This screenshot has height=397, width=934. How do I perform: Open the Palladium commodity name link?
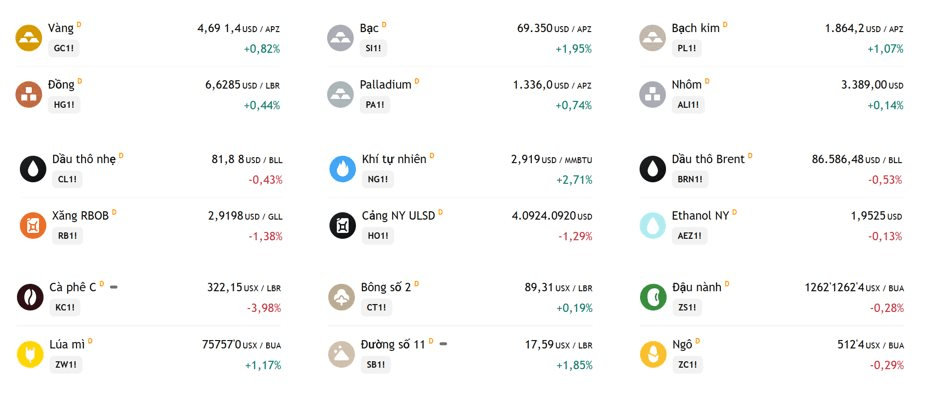pyautogui.click(x=385, y=85)
